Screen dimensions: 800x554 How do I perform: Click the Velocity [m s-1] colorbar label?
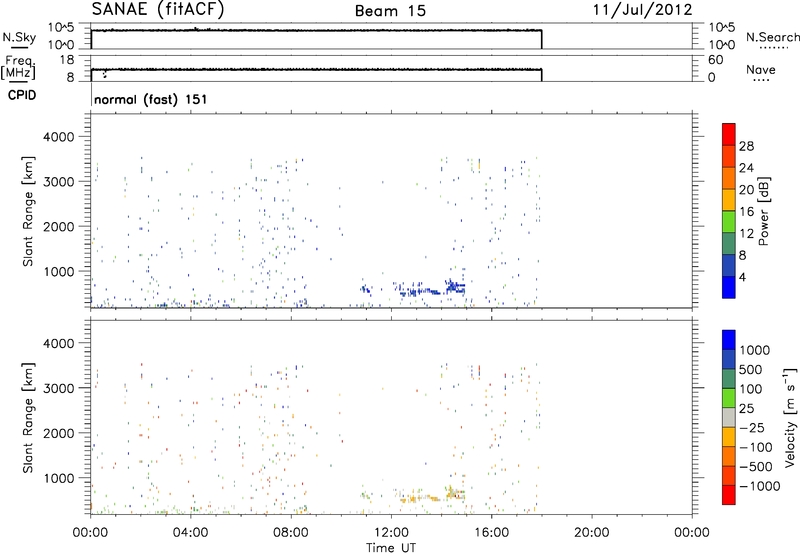tap(790, 417)
